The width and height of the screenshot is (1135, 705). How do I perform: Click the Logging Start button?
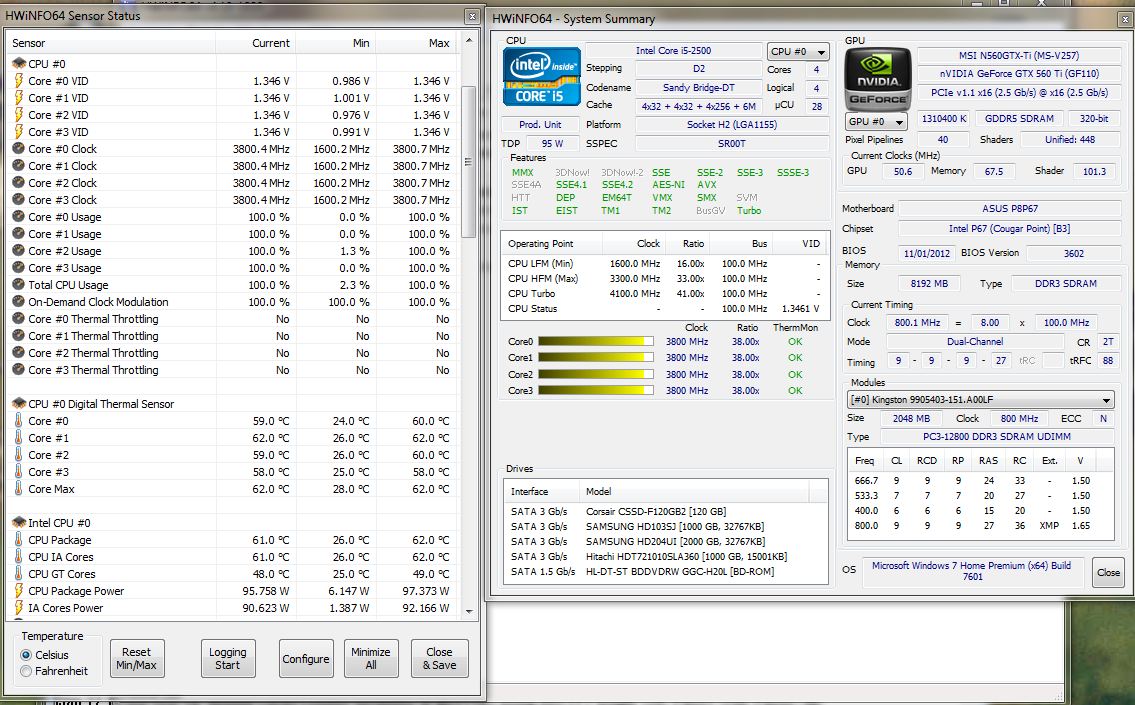pos(228,659)
